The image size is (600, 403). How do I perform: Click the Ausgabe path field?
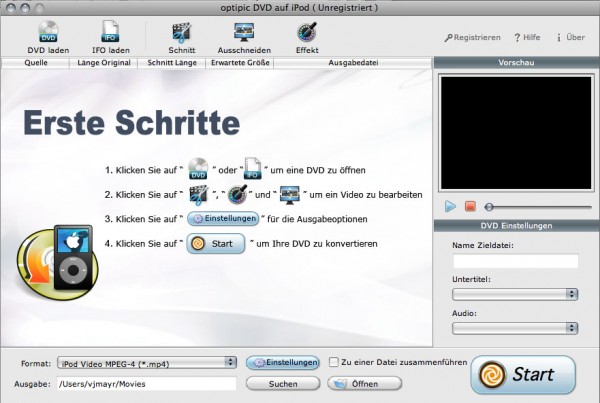pos(147,384)
